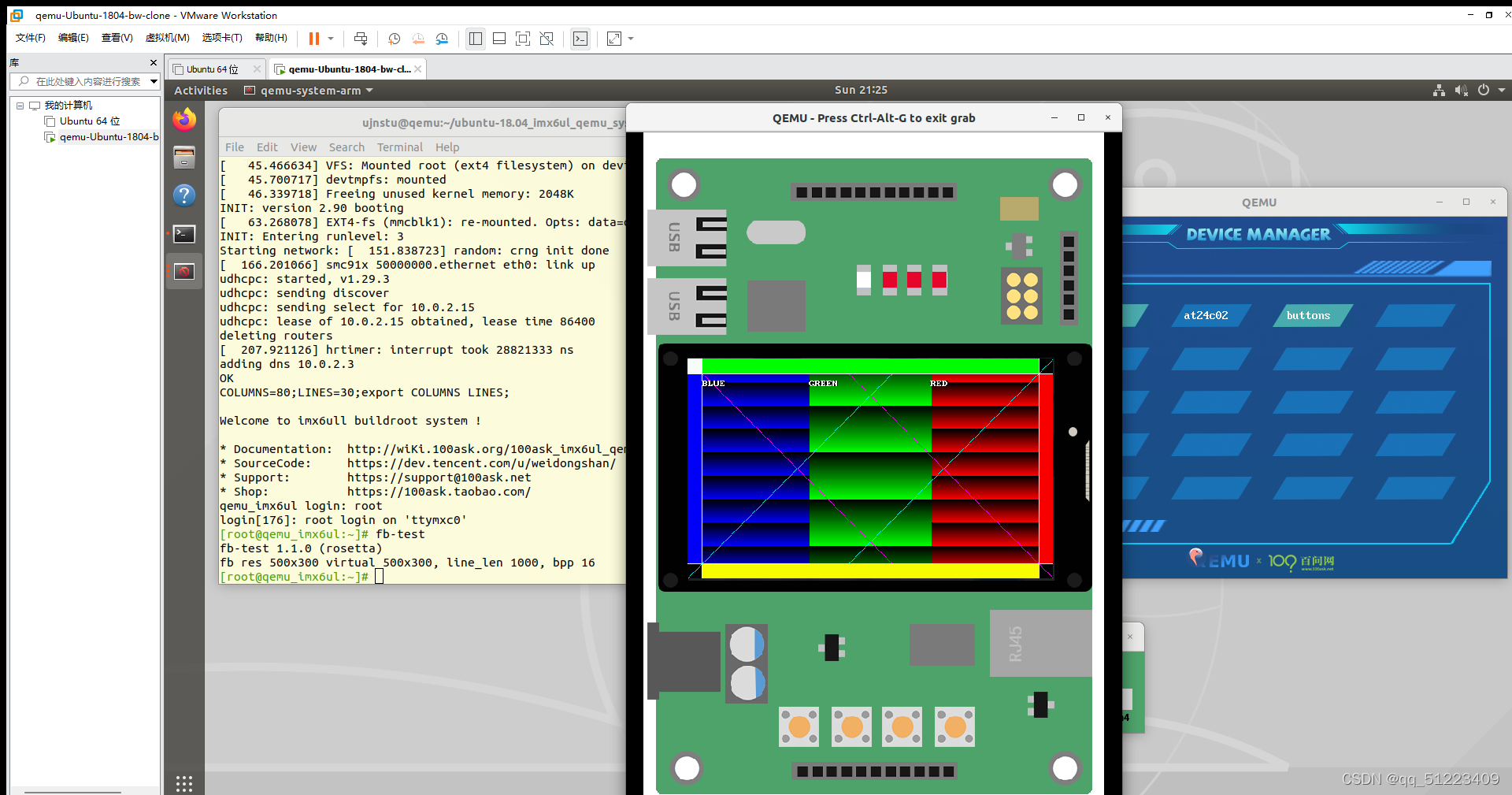Take a snapshot of this virtual machine
1512x795 pixels.
pyautogui.click(x=395, y=39)
